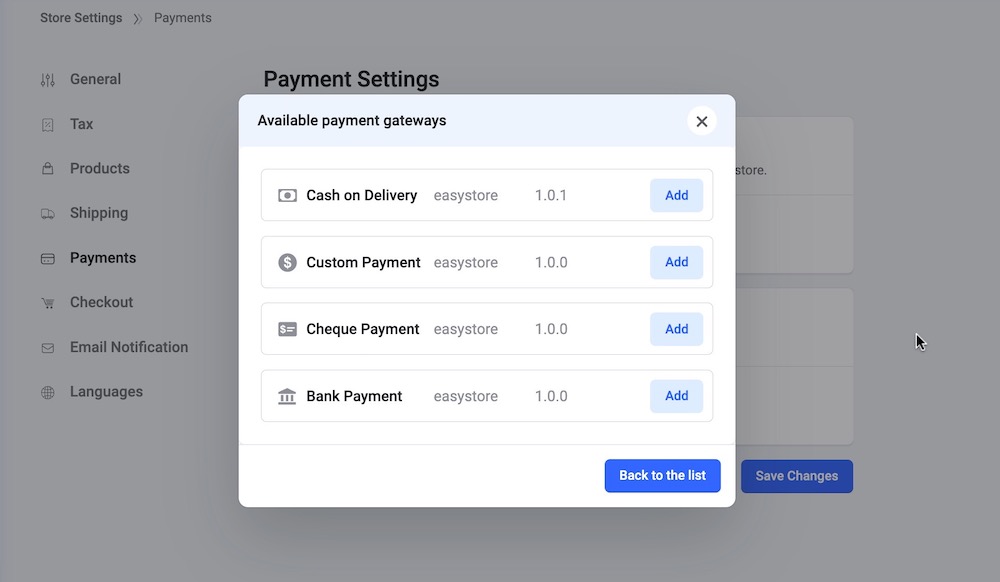Click the Payments card icon in sidebar
The height and width of the screenshot is (582, 1000).
[48, 259]
